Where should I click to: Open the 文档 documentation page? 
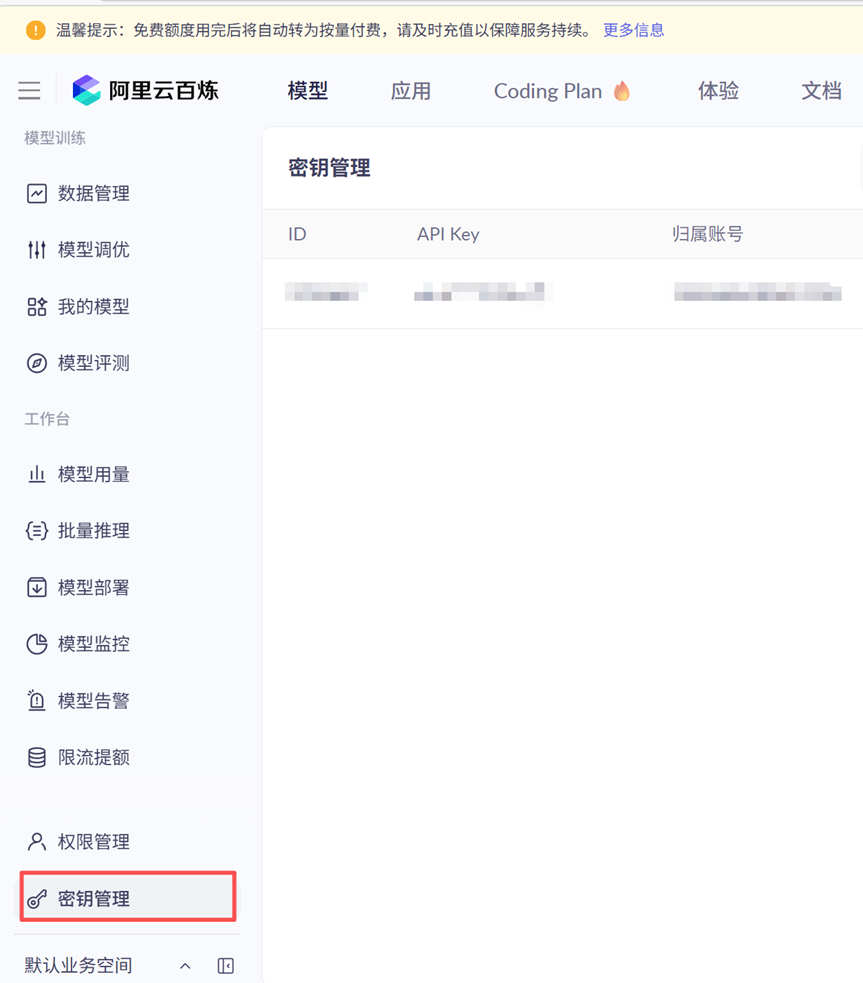coord(820,90)
